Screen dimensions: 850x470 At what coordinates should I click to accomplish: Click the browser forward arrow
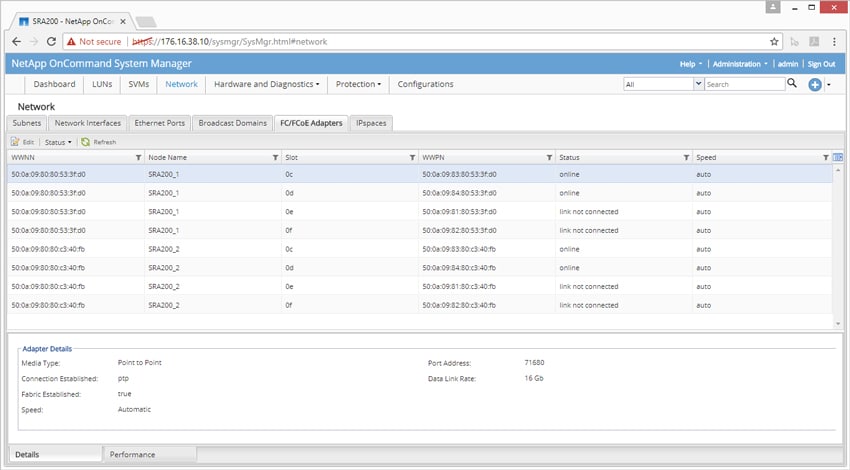34,42
